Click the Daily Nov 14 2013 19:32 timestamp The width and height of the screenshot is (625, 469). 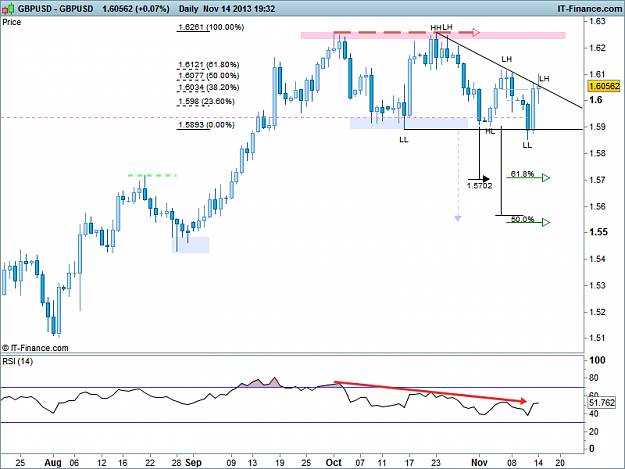227,9
